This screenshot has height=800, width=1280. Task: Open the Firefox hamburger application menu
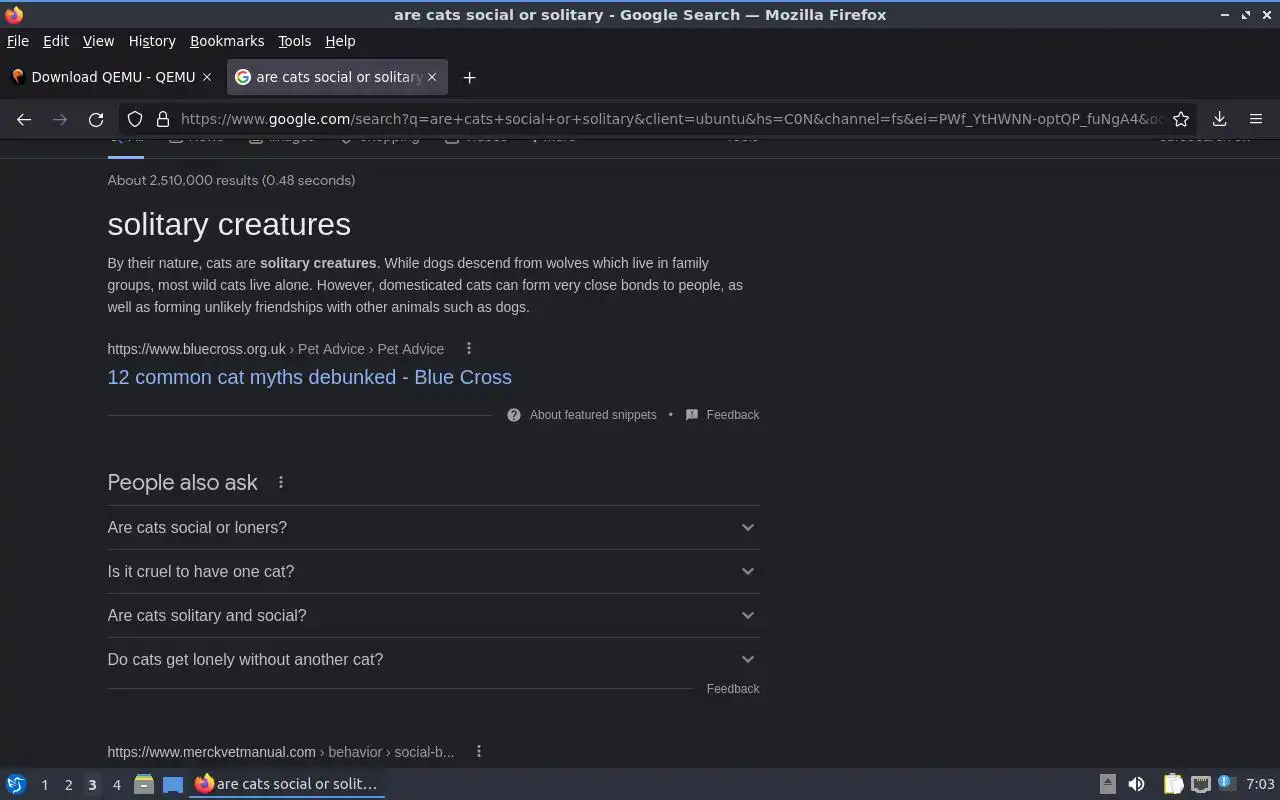pyautogui.click(x=1256, y=119)
